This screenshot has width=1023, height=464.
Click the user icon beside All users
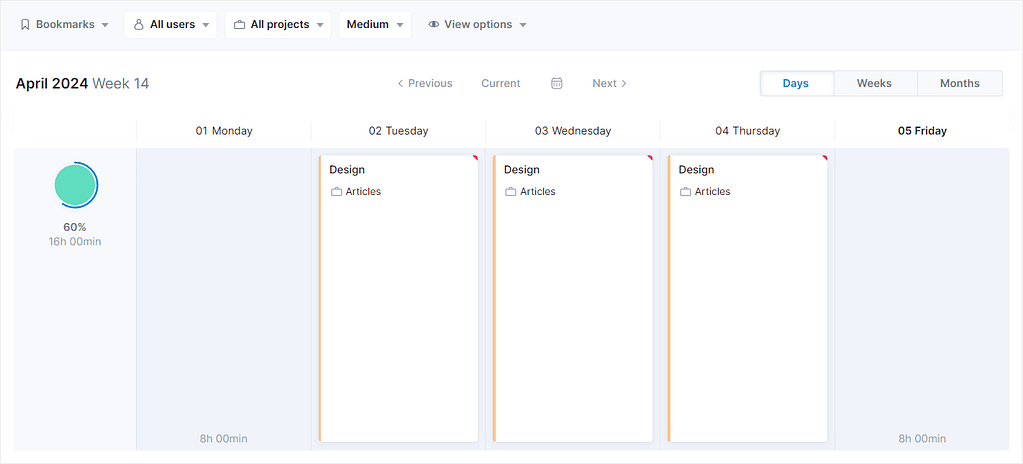tap(138, 25)
